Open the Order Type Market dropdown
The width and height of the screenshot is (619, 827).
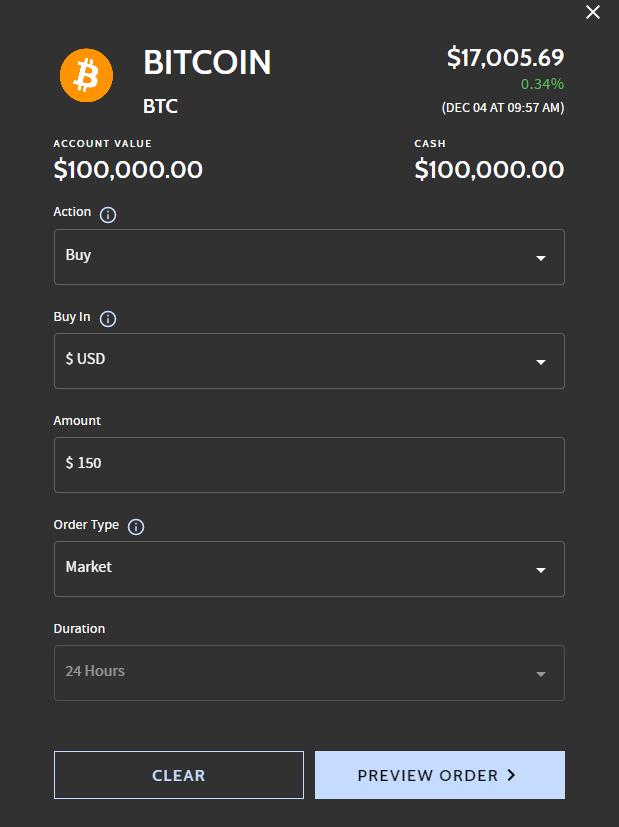coord(309,569)
